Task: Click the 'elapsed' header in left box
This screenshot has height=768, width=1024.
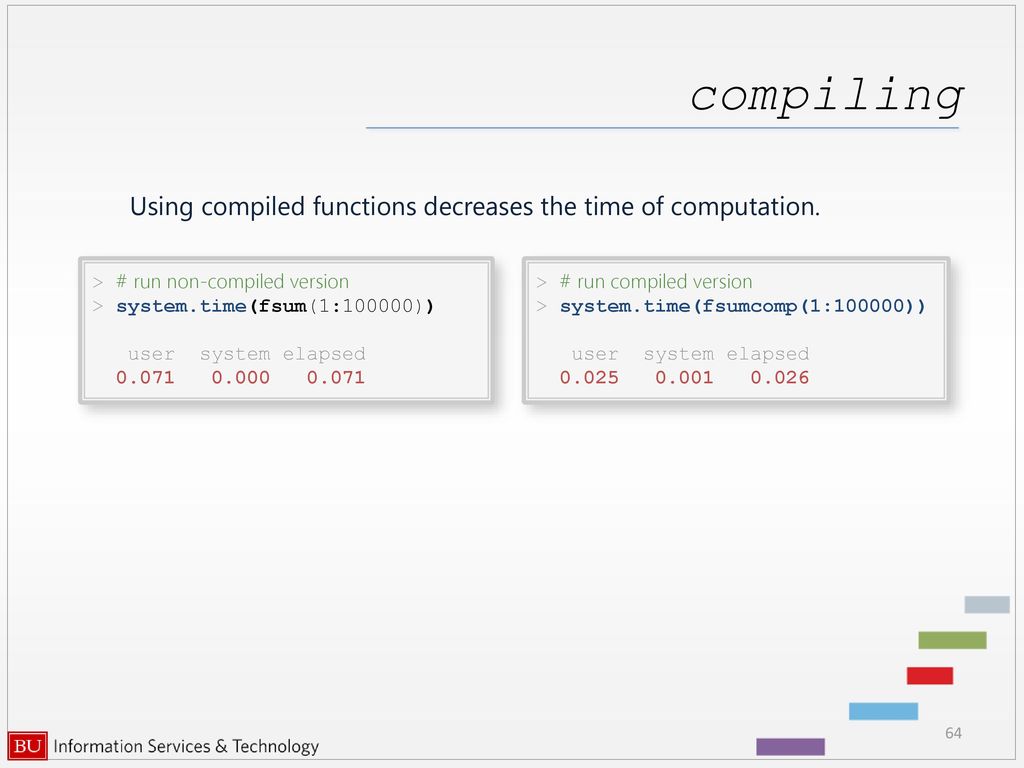Action: [x=324, y=355]
